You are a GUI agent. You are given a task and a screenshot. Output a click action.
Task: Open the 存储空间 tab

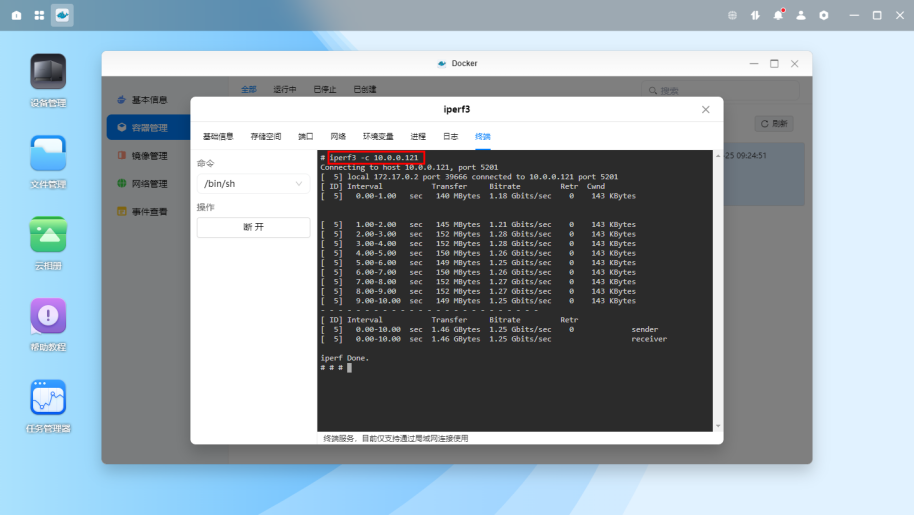[266, 136]
